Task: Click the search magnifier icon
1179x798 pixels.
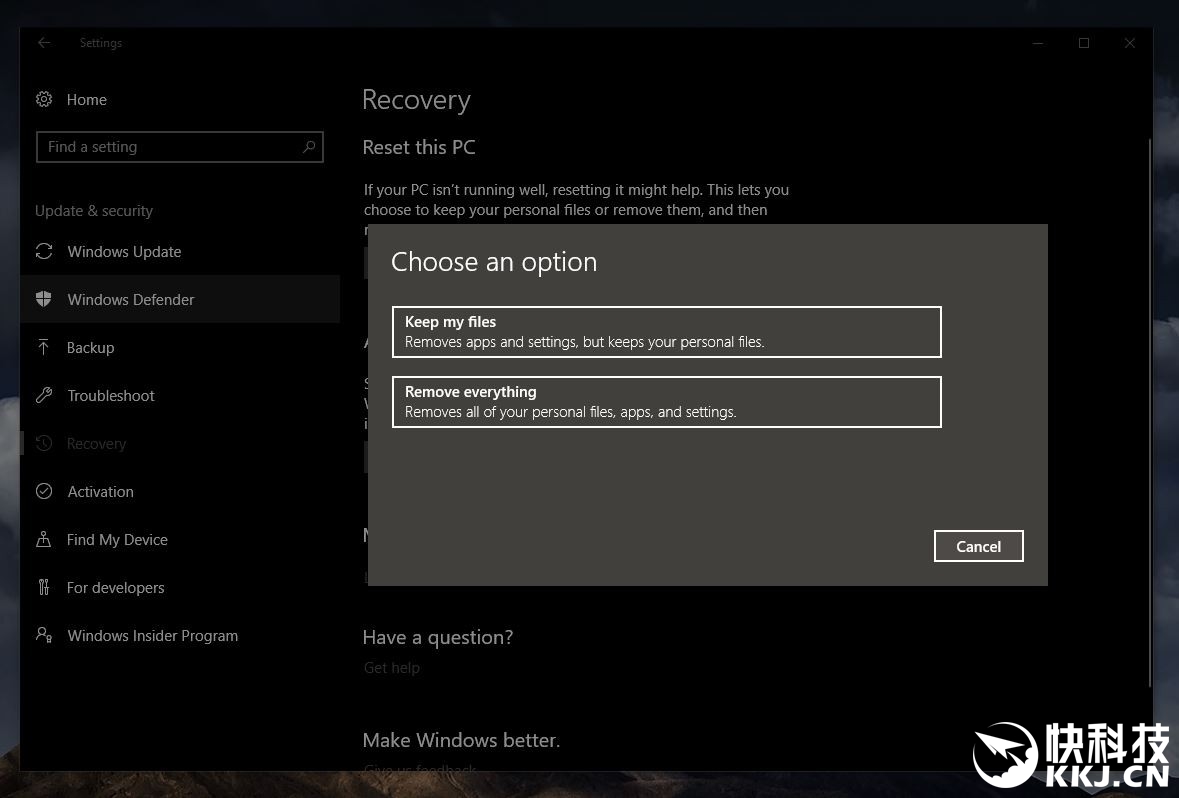Action: (309, 146)
